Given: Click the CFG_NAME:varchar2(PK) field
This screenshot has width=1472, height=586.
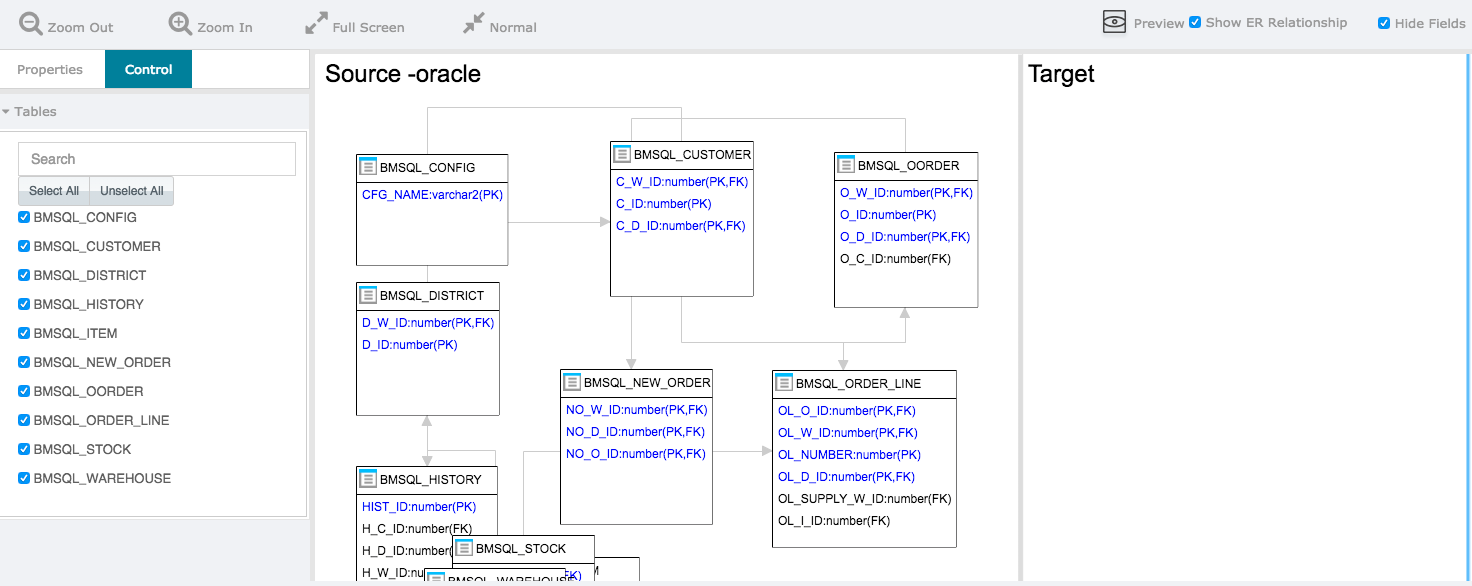Looking at the screenshot, I should tap(432, 195).
